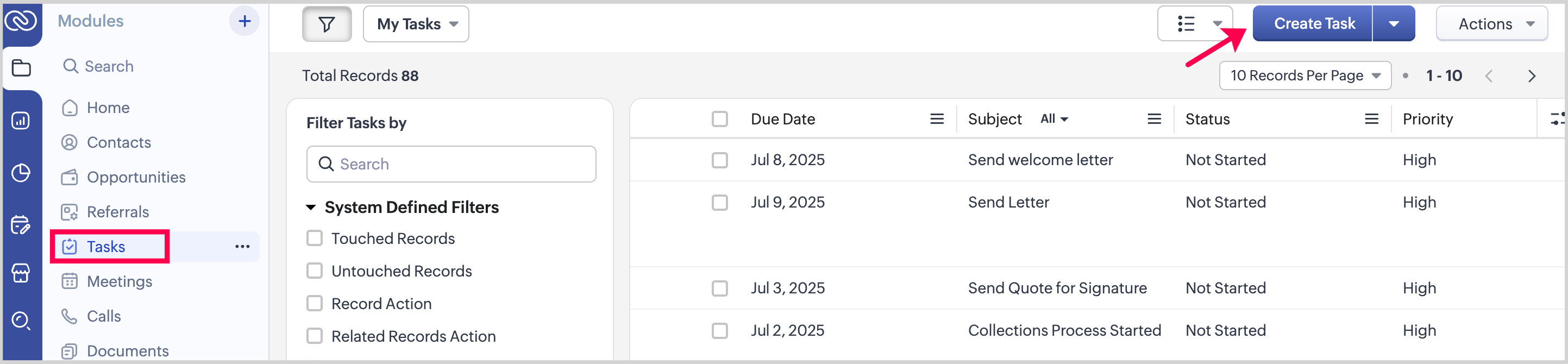
Task: Select the Send welcome letter row checkbox
Action: 719,160
